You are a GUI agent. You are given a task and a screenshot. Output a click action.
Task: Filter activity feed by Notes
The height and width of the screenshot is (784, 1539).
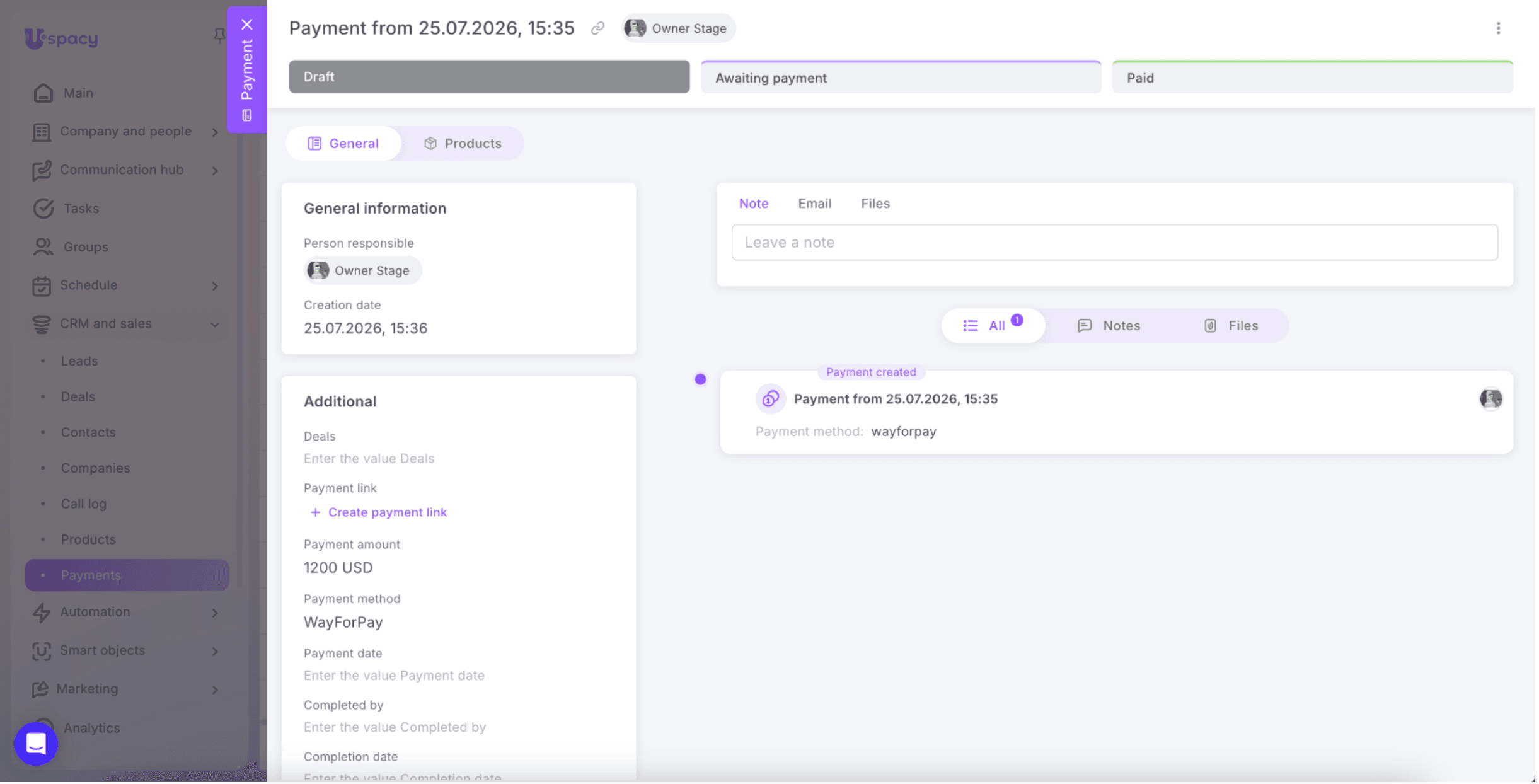coord(1109,326)
